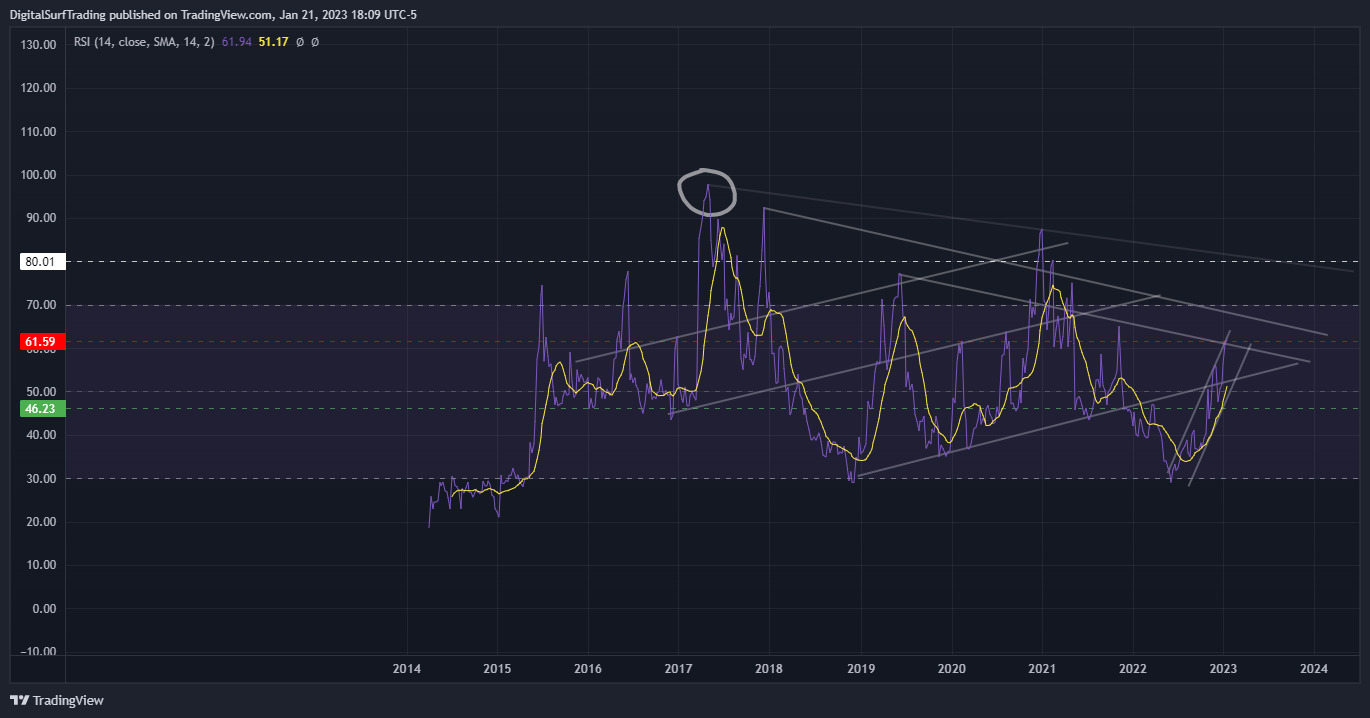This screenshot has width=1370, height=718.
Task: Click the 2019 year label
Action: point(860,668)
